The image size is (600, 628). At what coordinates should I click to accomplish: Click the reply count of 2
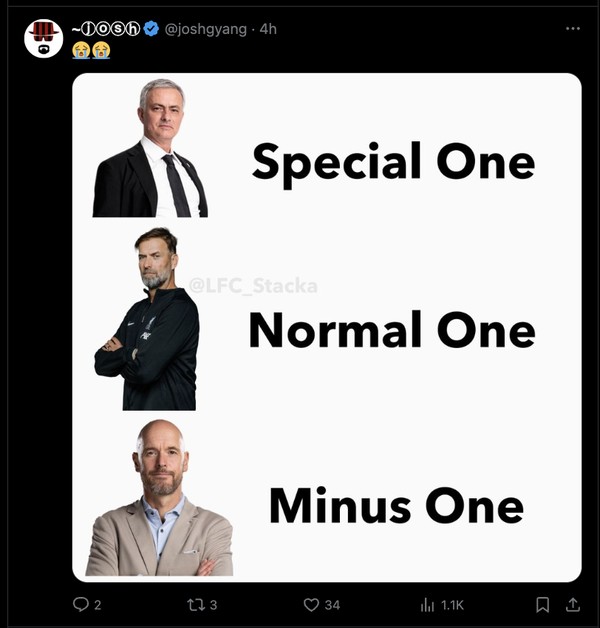97,605
